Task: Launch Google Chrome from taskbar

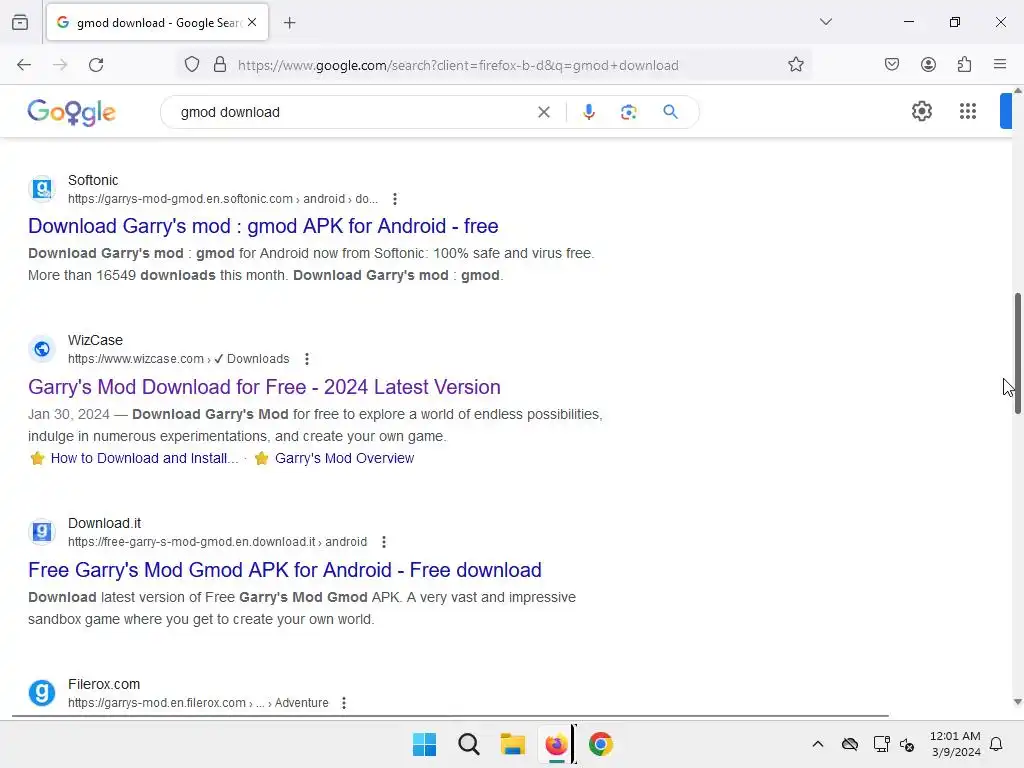Action: click(600, 744)
